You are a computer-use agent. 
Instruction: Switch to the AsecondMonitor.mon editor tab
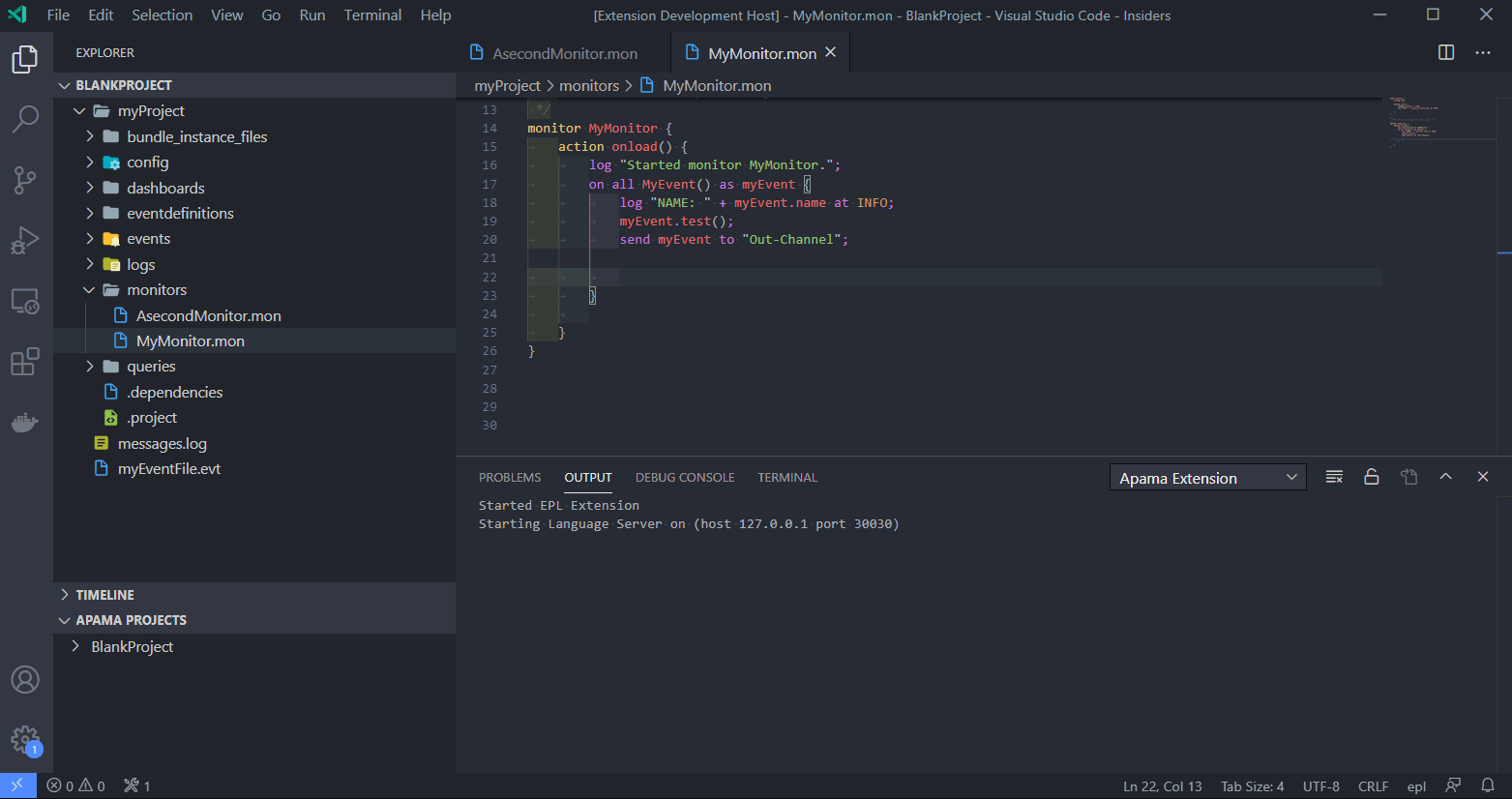562,53
